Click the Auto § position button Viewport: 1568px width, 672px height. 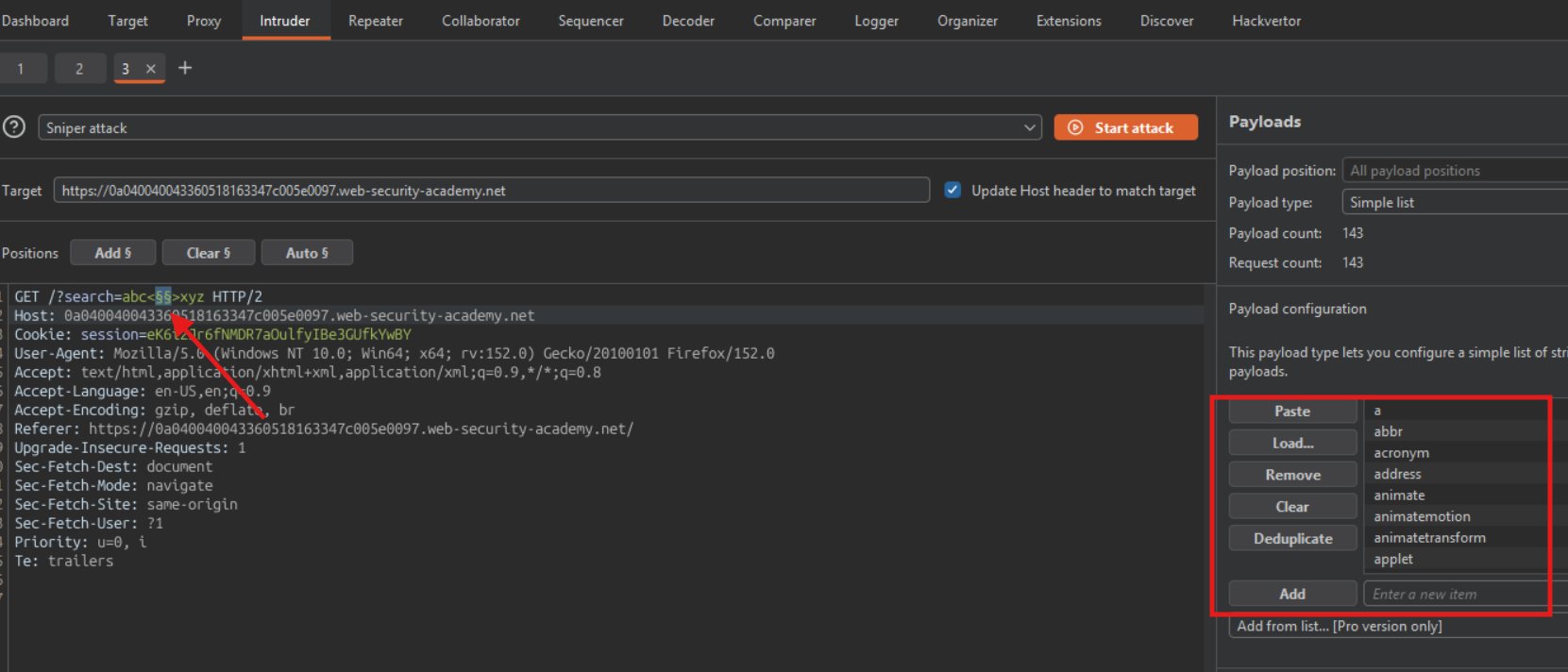point(307,253)
